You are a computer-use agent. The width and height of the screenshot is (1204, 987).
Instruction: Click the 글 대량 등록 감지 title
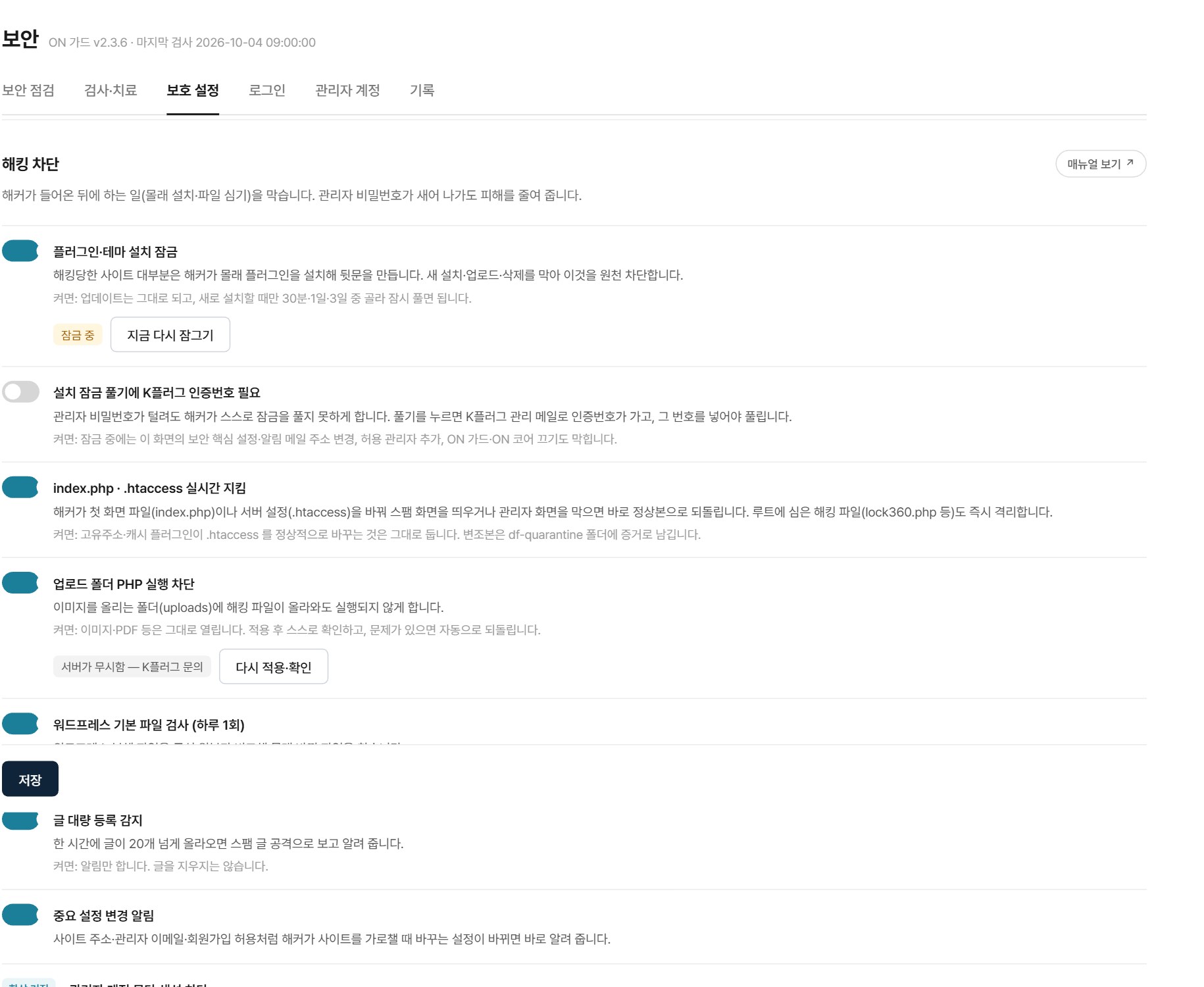pyautogui.click(x=97, y=820)
